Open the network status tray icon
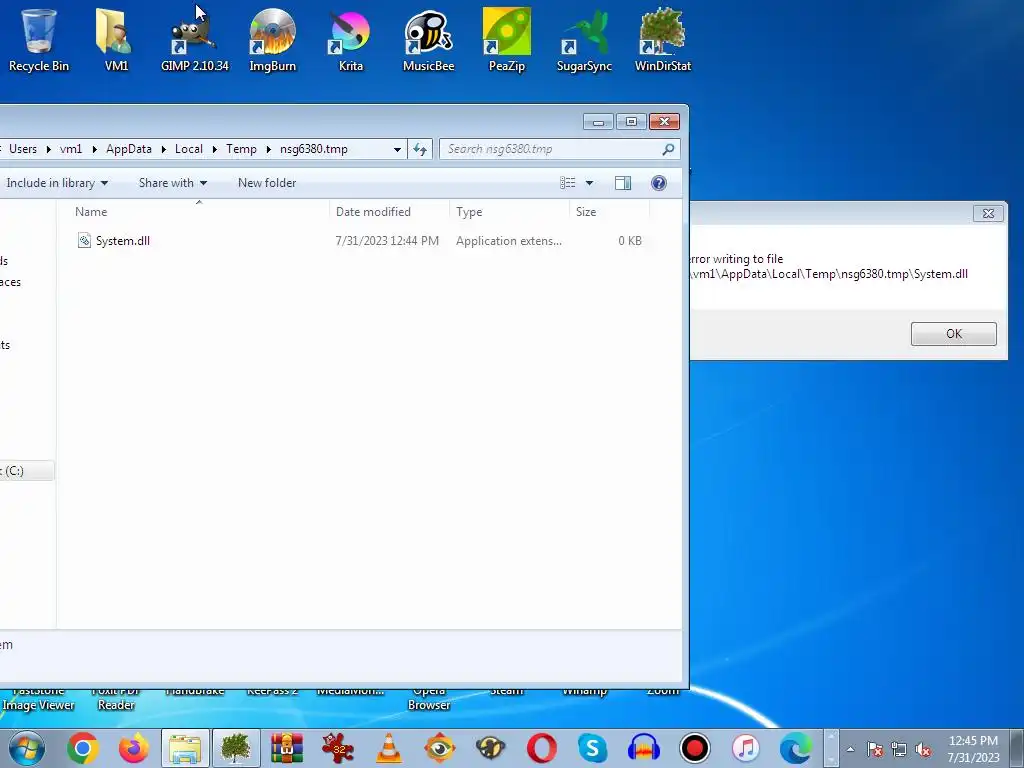 tap(899, 749)
